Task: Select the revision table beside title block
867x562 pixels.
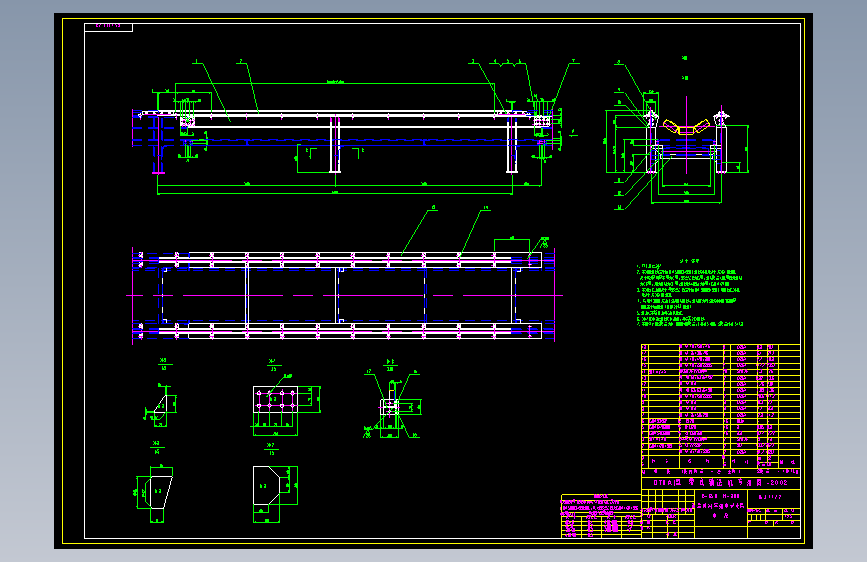Action: 601,516
